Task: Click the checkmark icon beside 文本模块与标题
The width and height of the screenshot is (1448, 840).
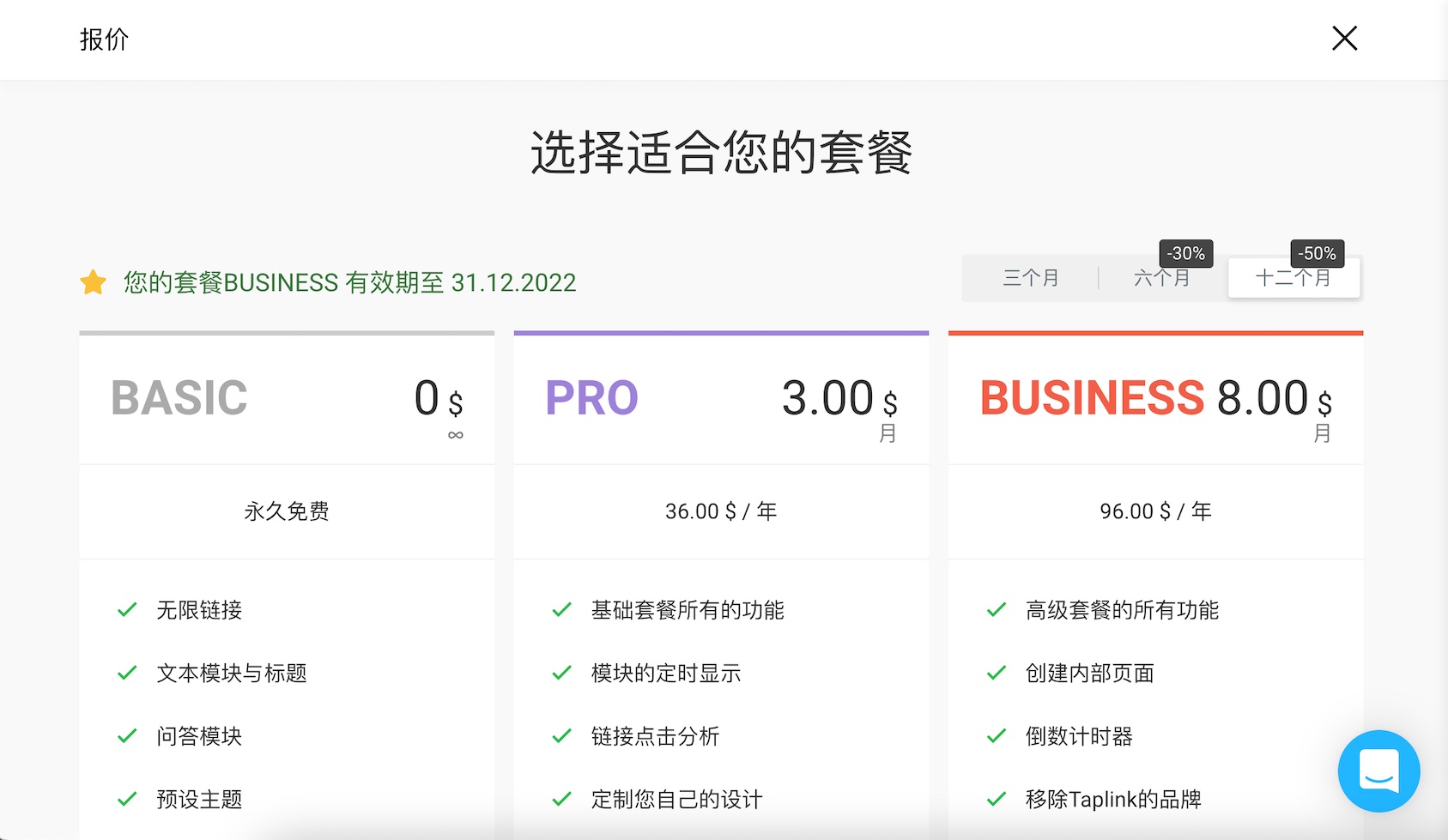Action: (x=127, y=674)
